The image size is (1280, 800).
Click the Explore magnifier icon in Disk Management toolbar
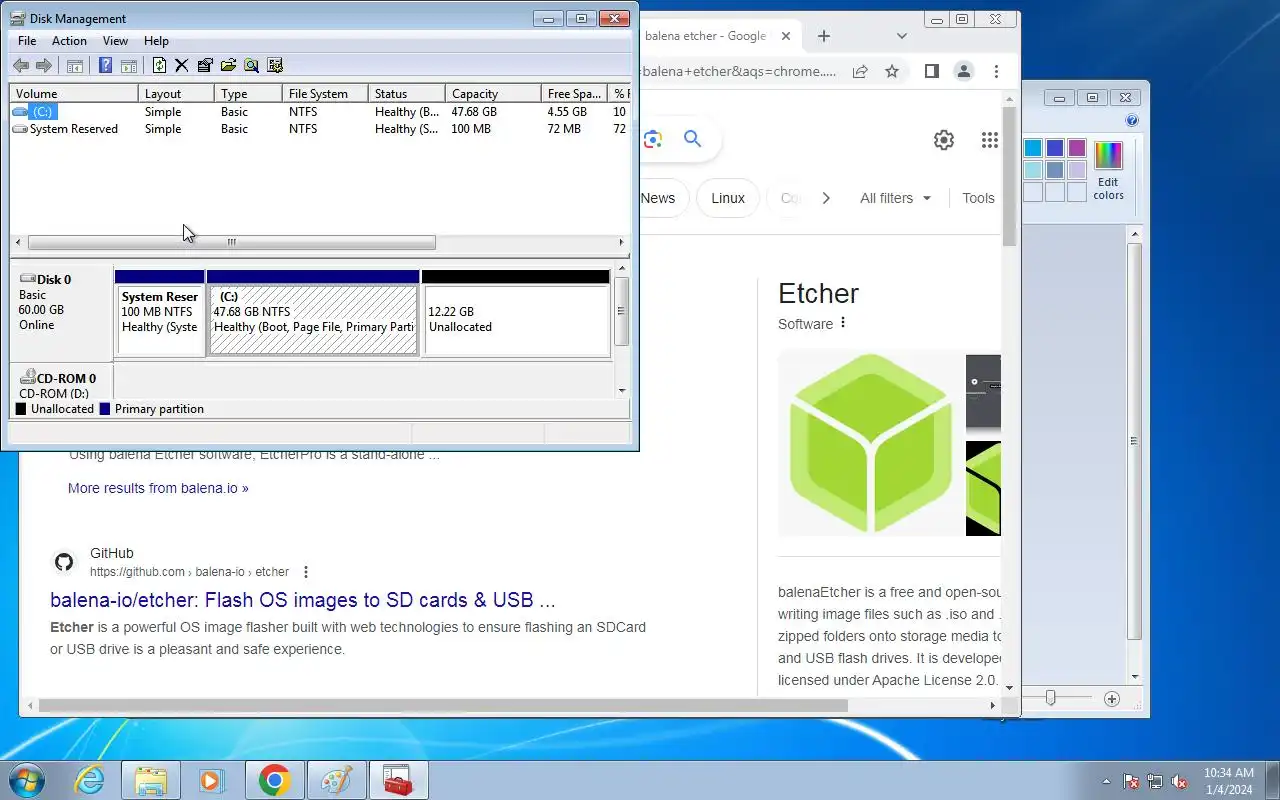click(251, 66)
